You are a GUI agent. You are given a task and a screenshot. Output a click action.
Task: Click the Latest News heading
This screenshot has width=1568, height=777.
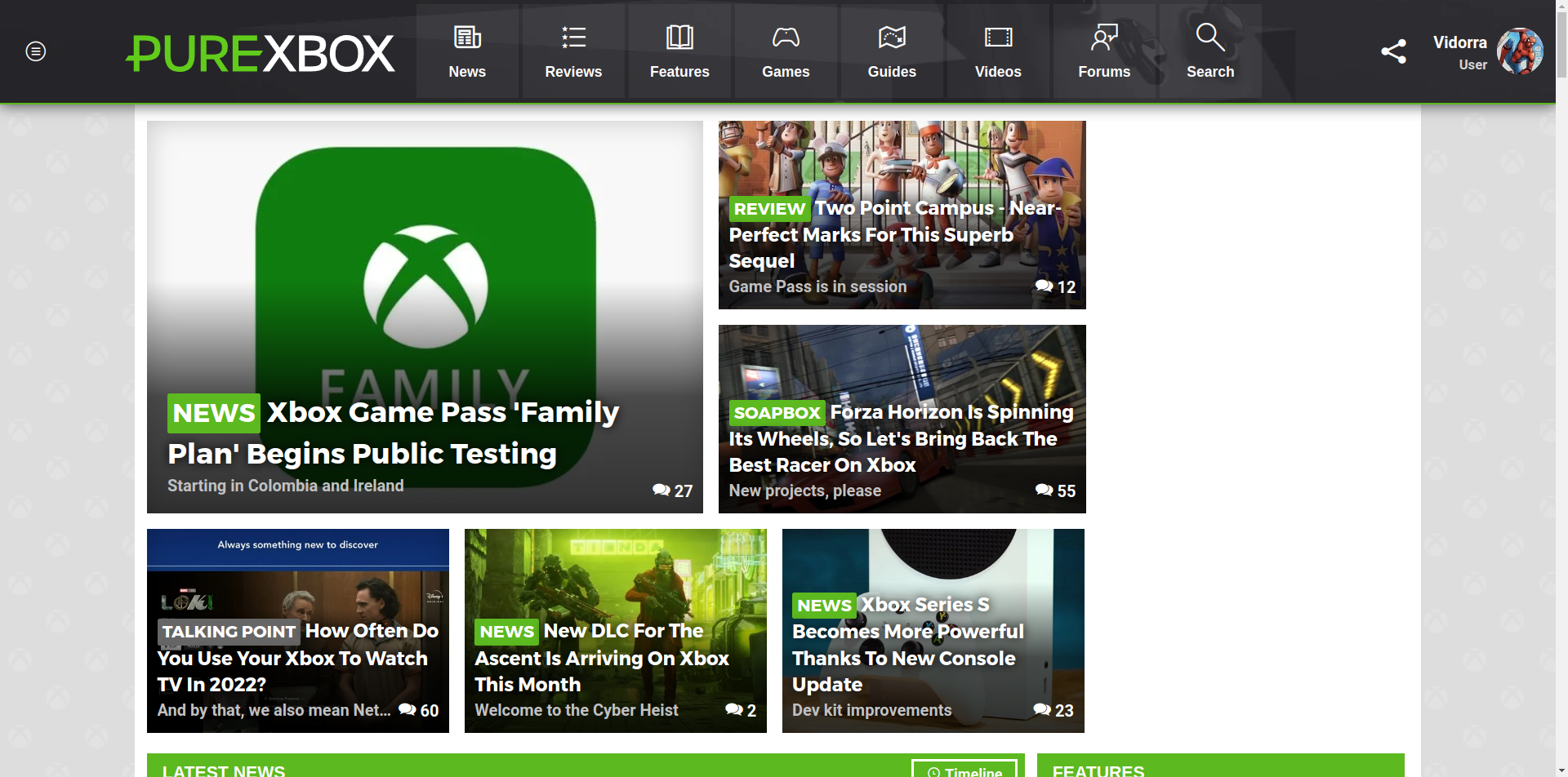pos(223,770)
